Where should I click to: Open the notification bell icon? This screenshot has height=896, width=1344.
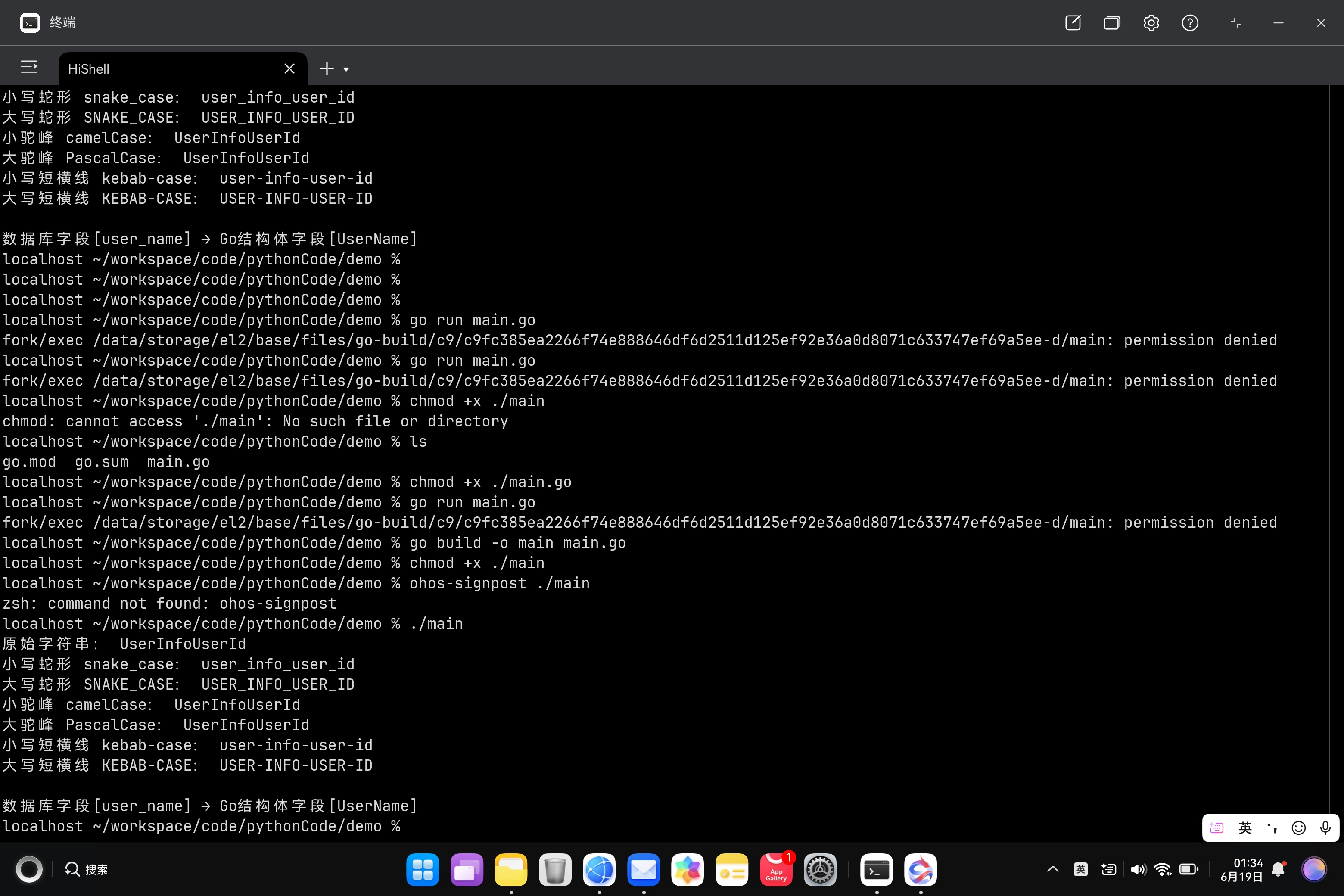[1279, 869]
